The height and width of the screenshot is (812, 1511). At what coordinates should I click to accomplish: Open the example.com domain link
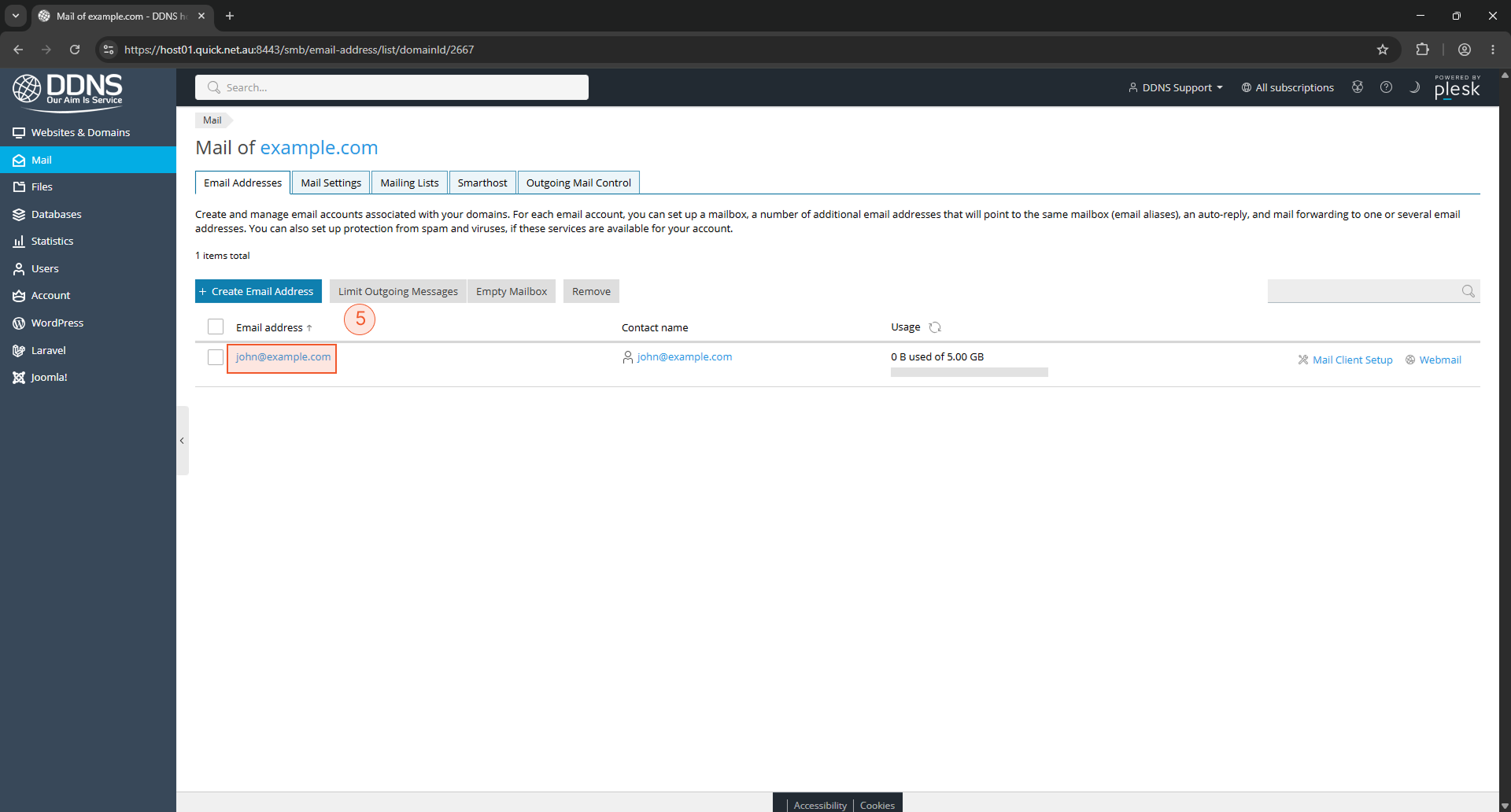(319, 147)
